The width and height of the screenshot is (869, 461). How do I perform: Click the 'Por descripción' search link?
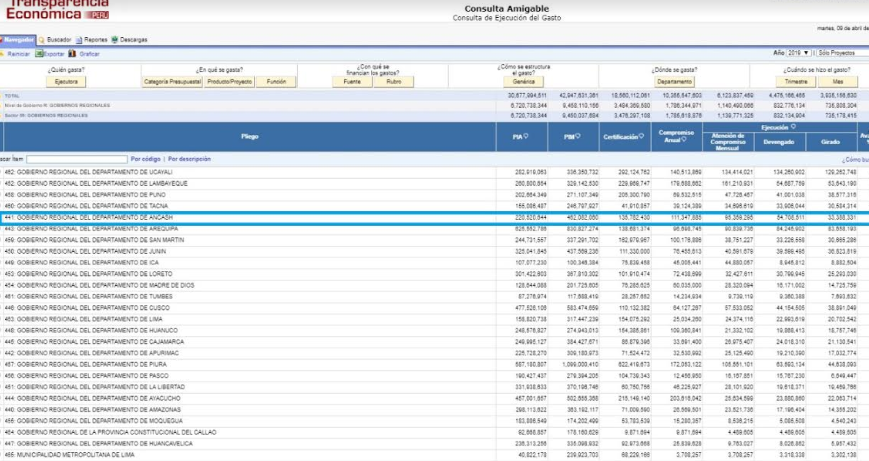click(189, 159)
